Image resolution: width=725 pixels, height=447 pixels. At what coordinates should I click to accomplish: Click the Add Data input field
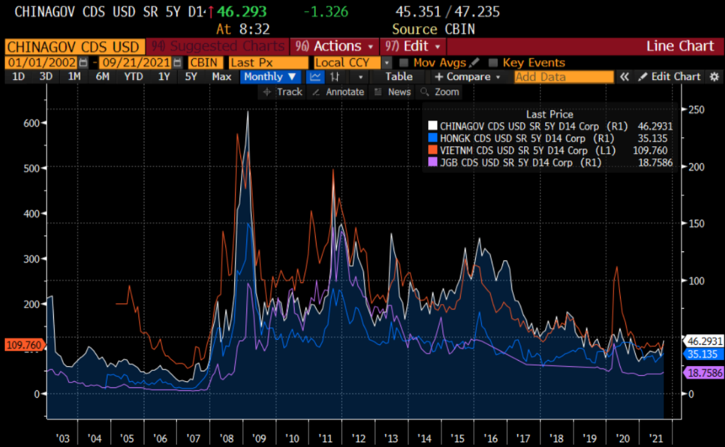click(x=561, y=77)
